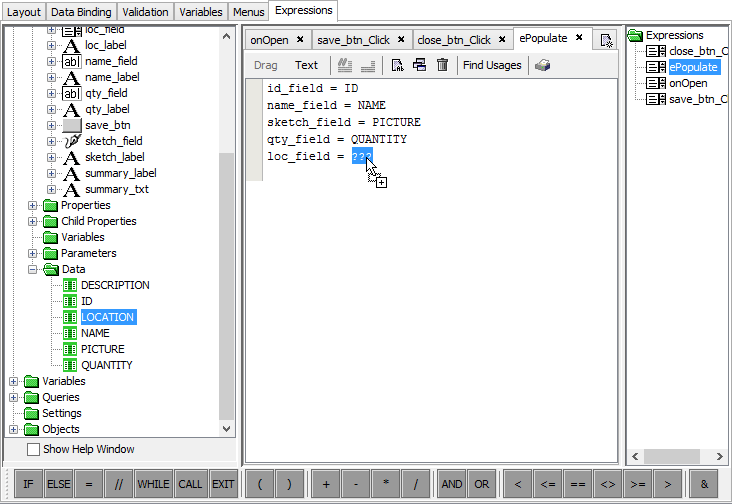Click the Find Usages button

(492, 65)
